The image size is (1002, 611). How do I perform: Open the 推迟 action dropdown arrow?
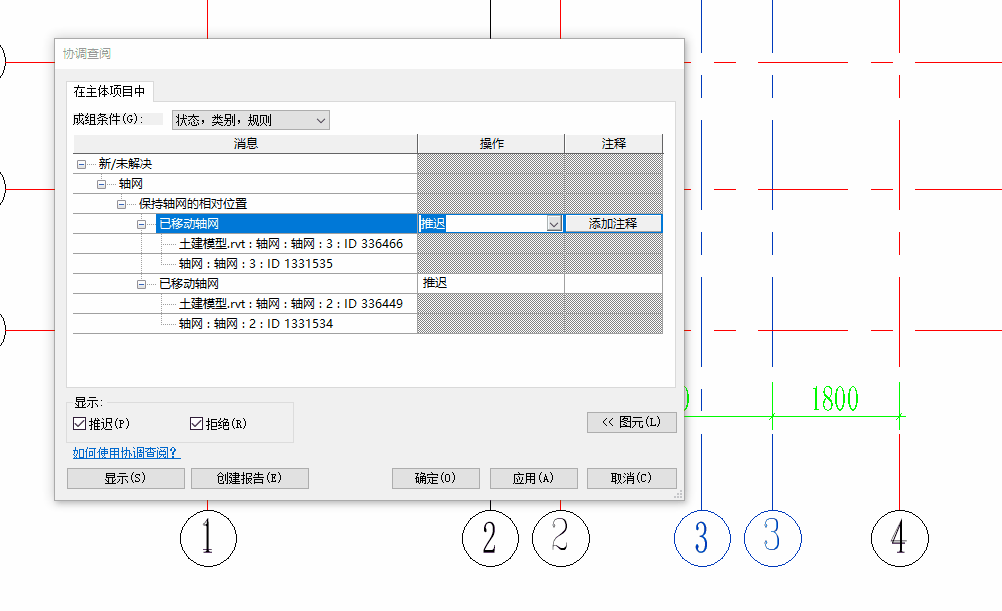point(554,224)
